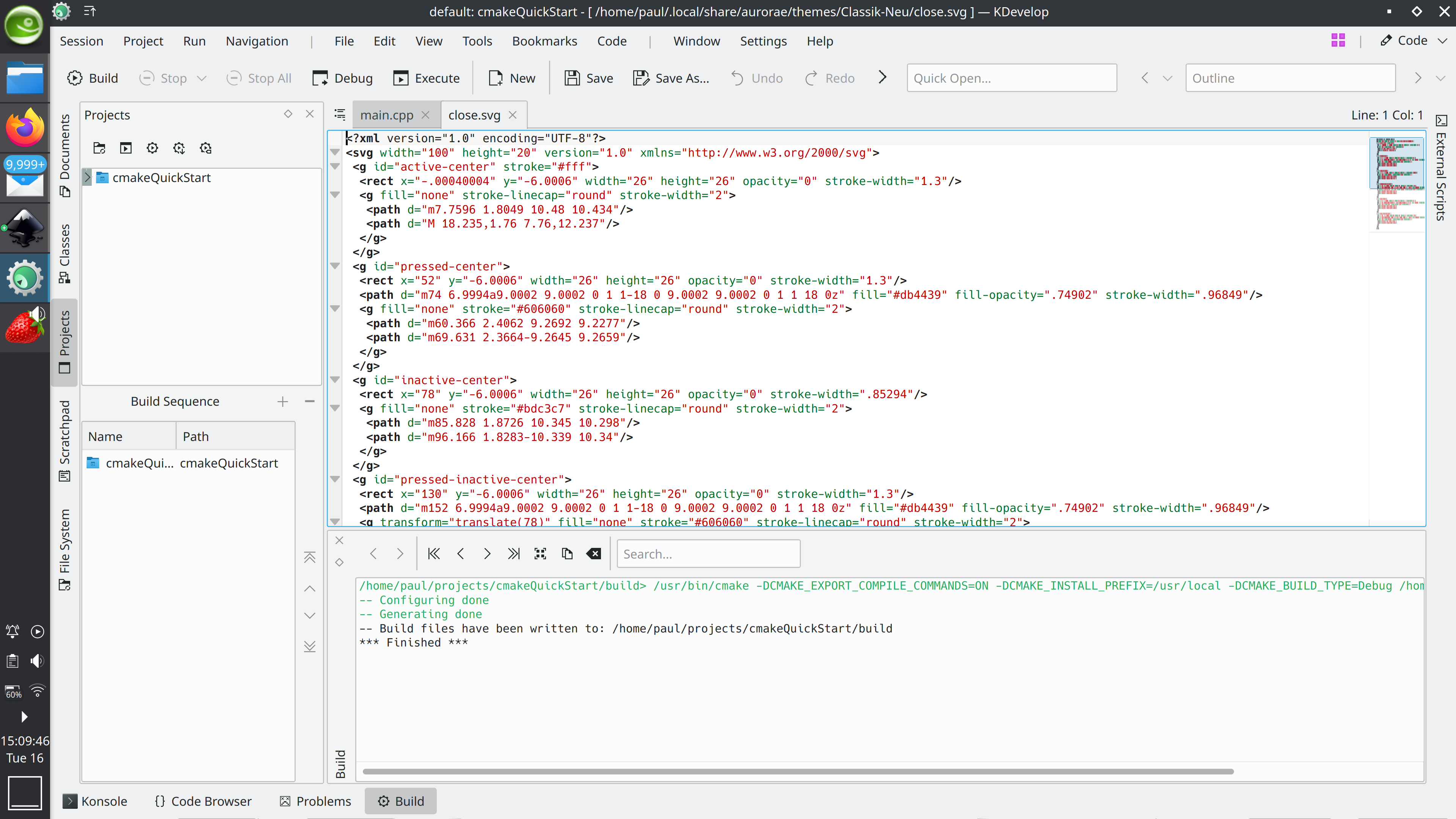Viewport: 1456px width, 819px height.
Task: Open the far-right toolbar overflow dropdown
Action: (x=1440, y=78)
